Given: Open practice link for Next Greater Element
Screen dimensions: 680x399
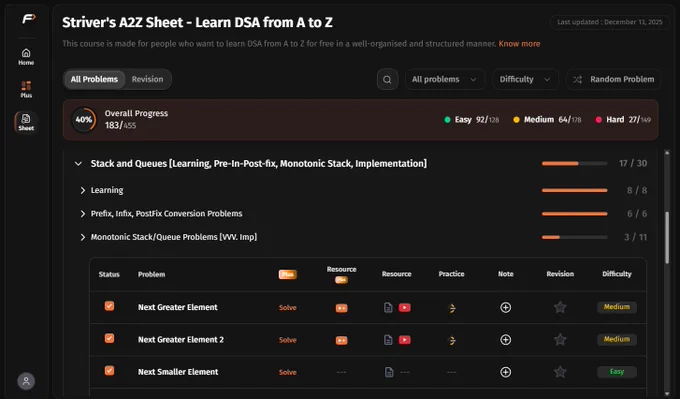Looking at the screenshot, I should point(451,308).
